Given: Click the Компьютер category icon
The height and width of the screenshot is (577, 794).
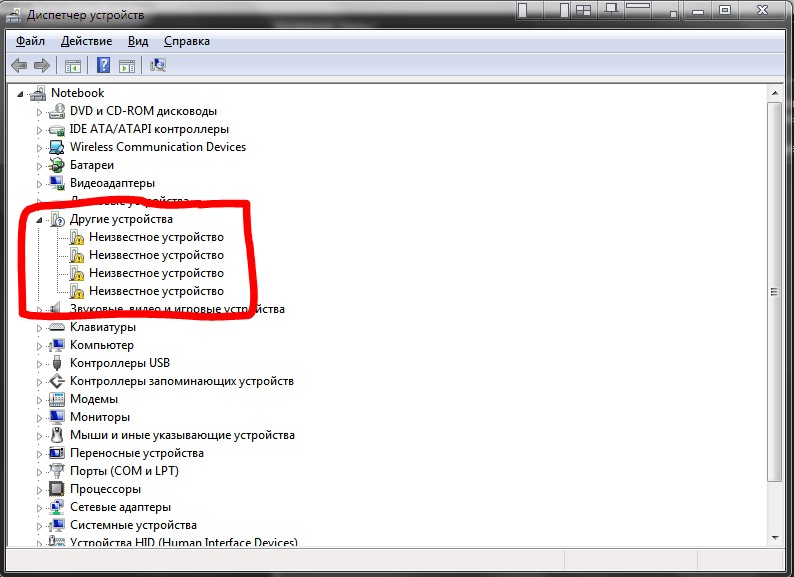Looking at the screenshot, I should coord(57,345).
